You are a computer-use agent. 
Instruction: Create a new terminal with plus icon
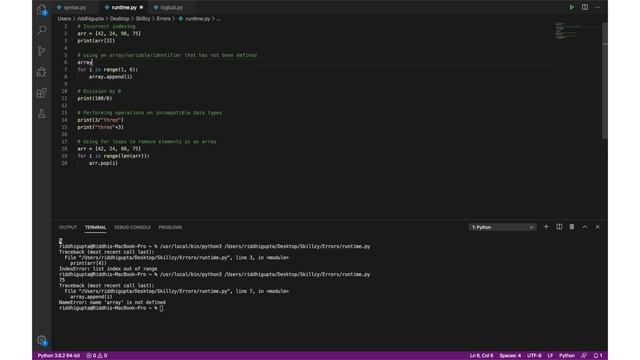tap(546, 227)
